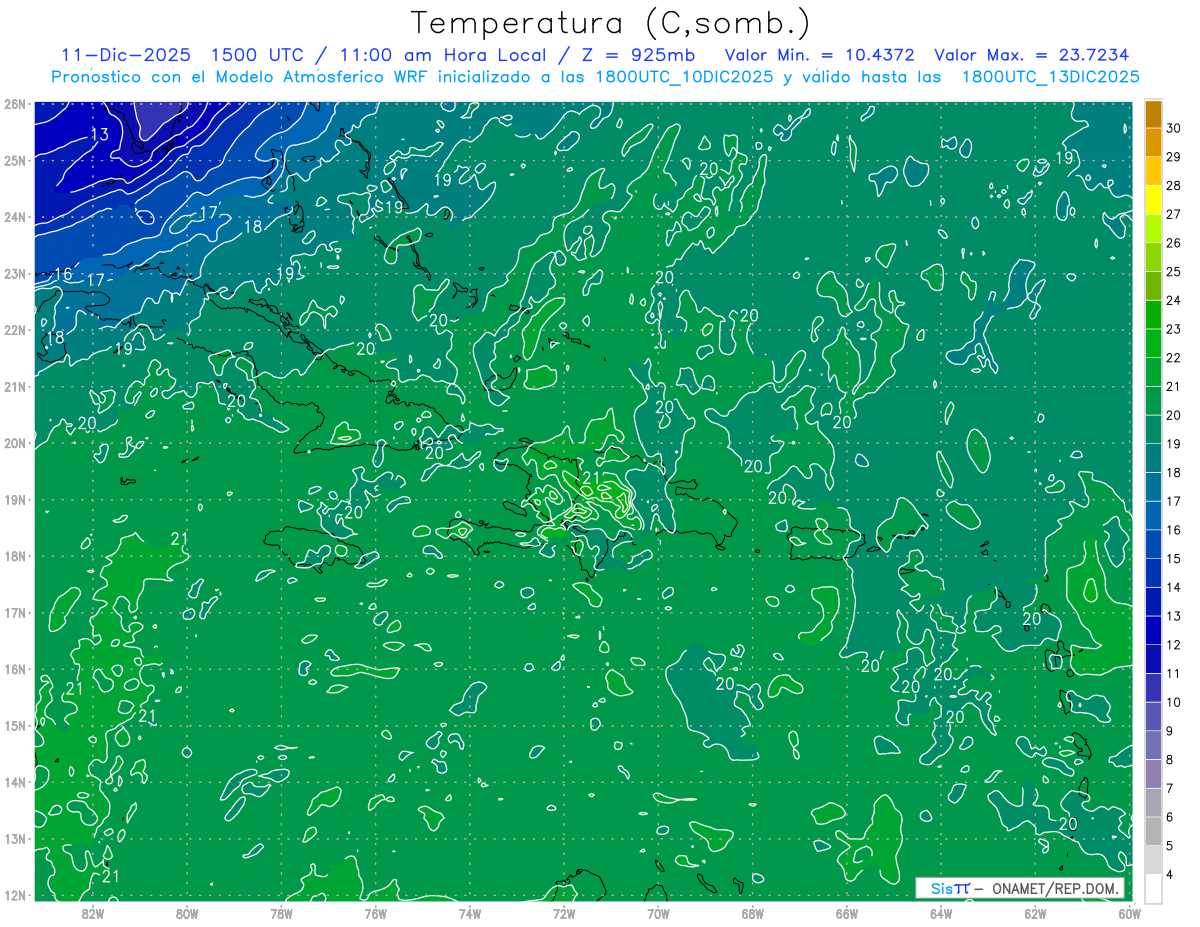Click the '72W' longitude axis label
The height and width of the screenshot is (927, 1200).
(564, 913)
